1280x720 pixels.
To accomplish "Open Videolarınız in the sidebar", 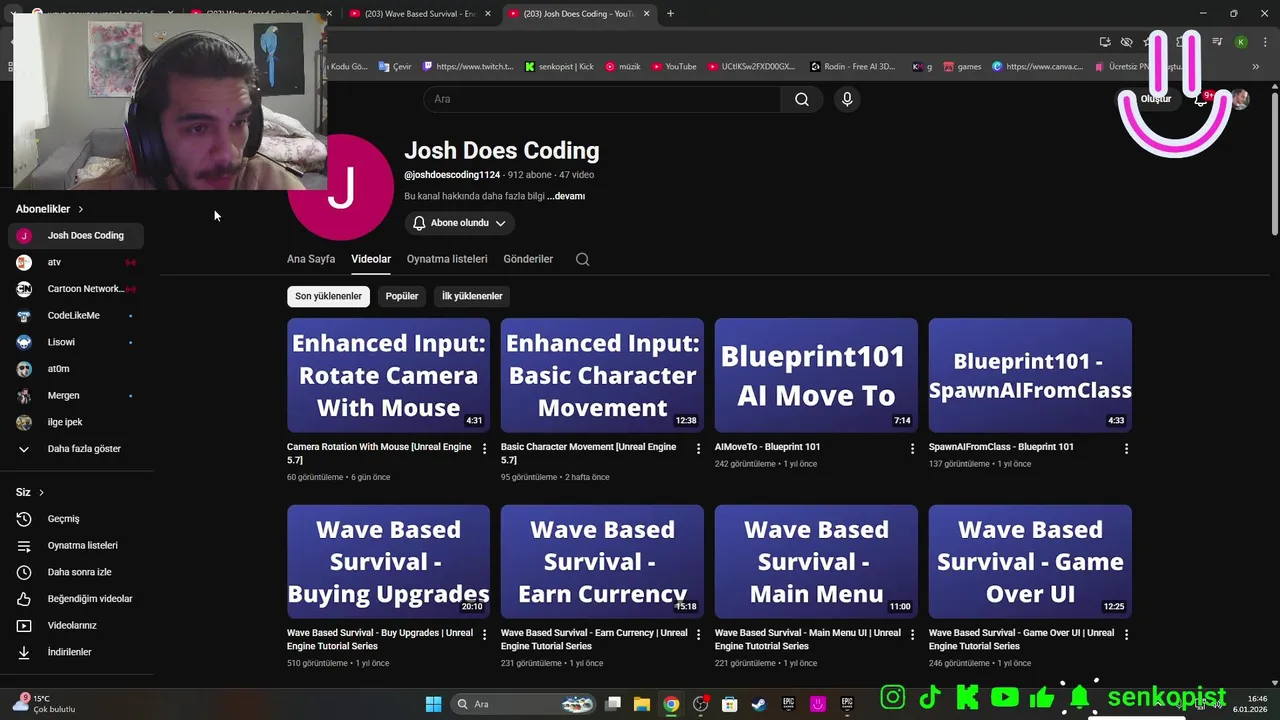I will tap(76, 625).
